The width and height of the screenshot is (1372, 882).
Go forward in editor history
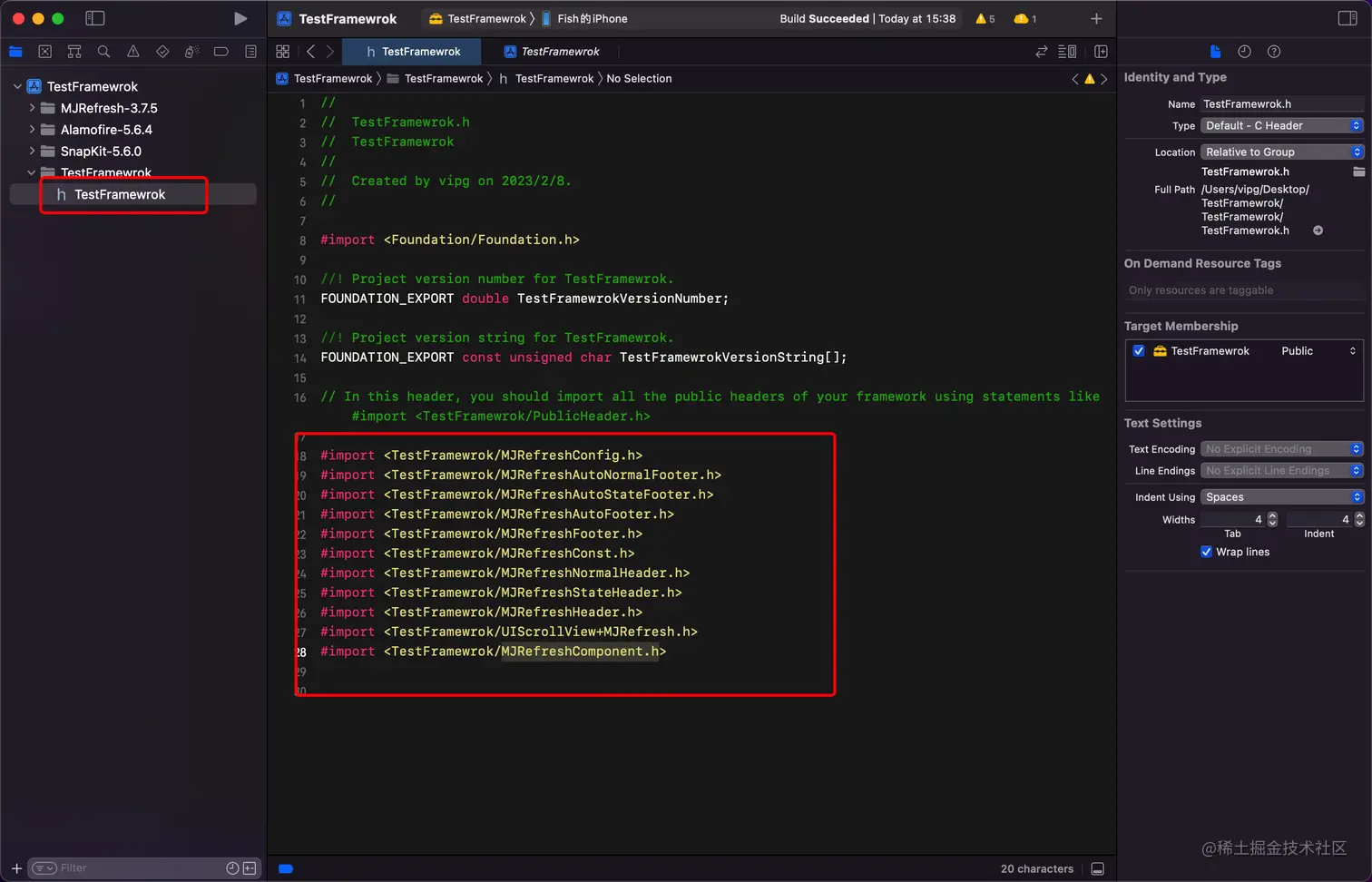pos(330,52)
